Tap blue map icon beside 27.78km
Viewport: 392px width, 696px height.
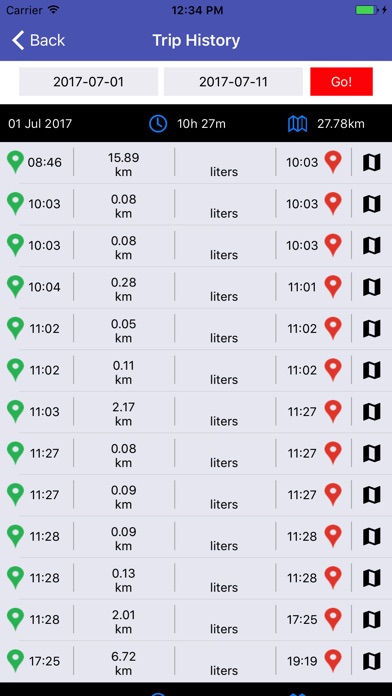pos(297,123)
